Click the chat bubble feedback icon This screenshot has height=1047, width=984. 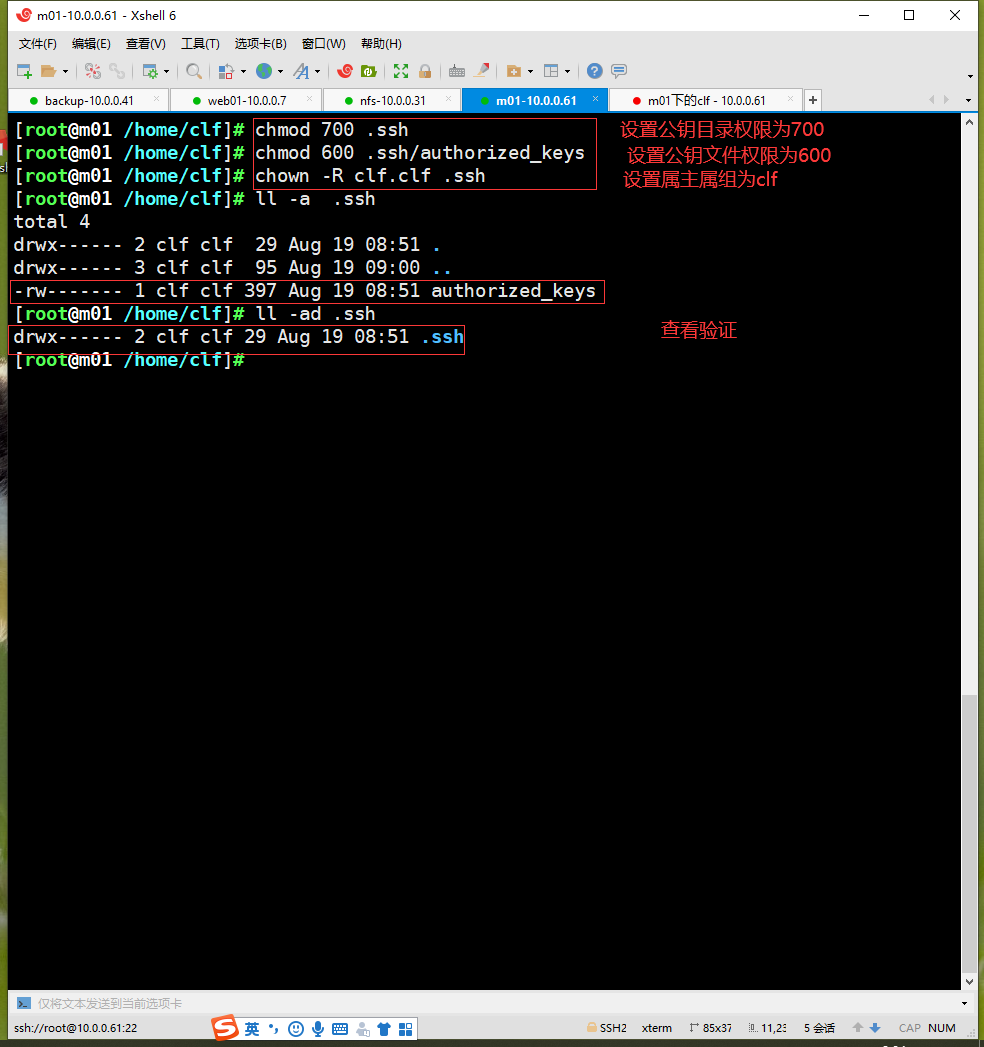click(619, 71)
